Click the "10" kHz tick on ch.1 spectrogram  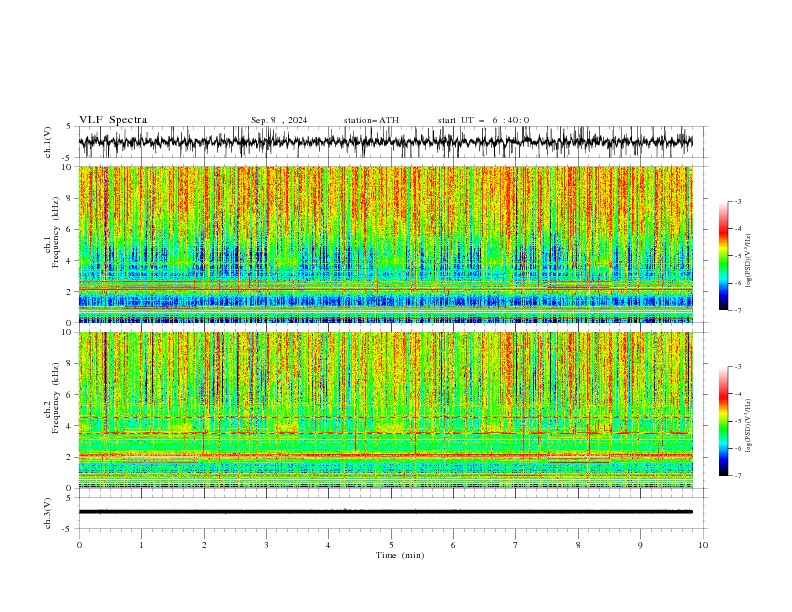68,167
